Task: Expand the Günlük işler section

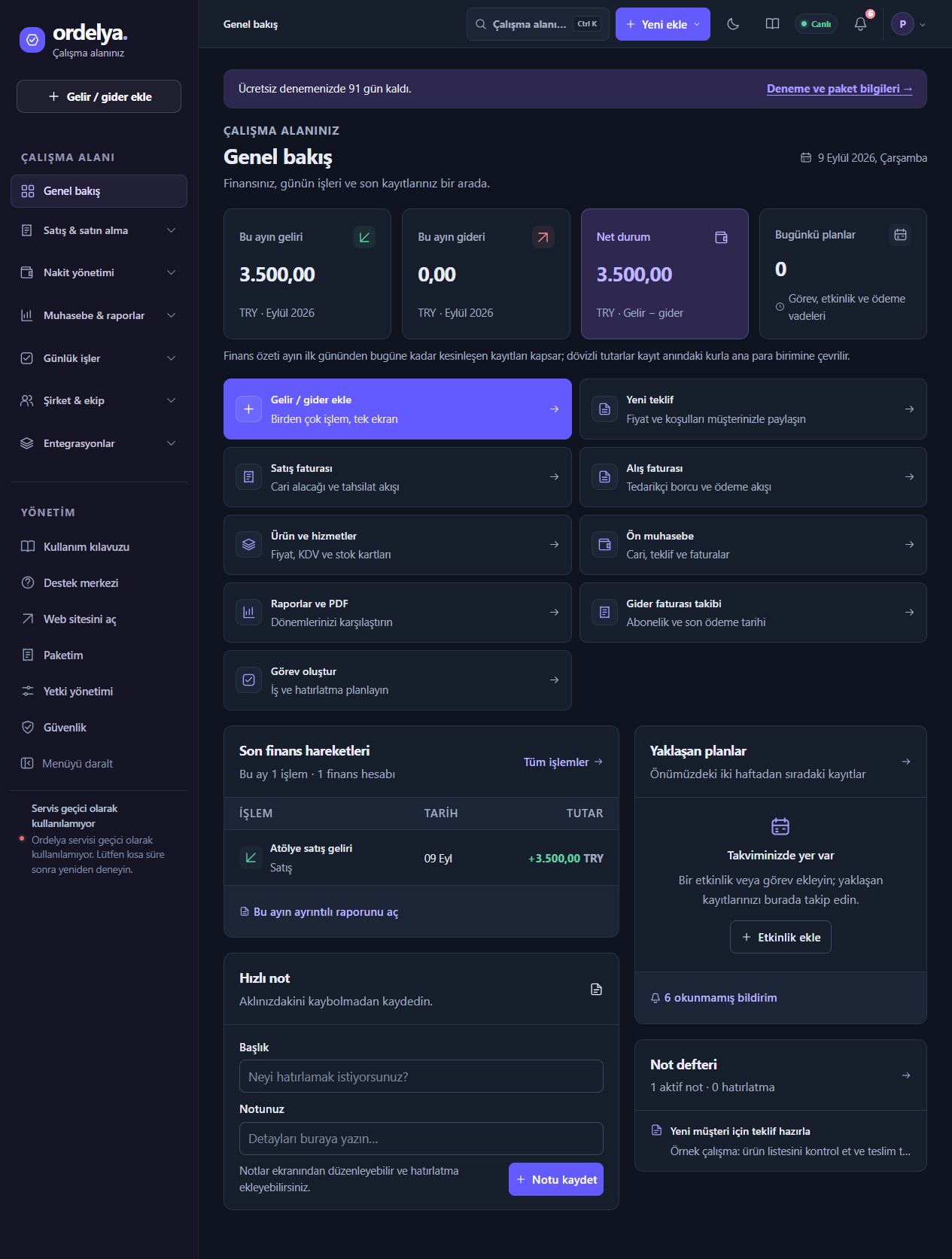Action: point(99,358)
